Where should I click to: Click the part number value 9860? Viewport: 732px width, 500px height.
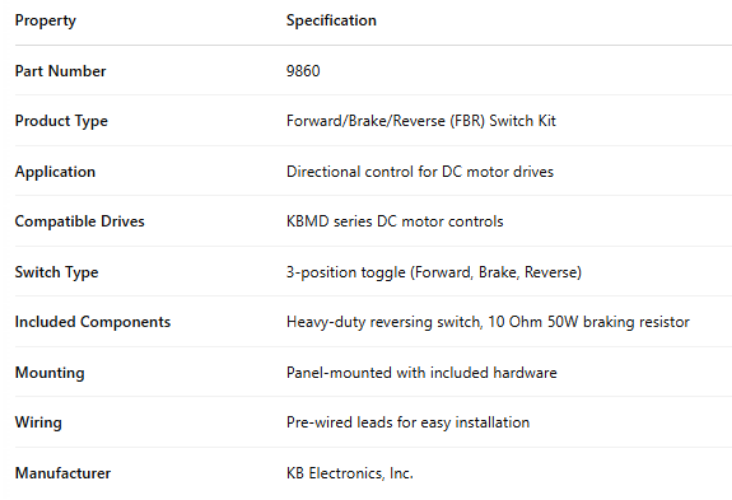point(303,71)
